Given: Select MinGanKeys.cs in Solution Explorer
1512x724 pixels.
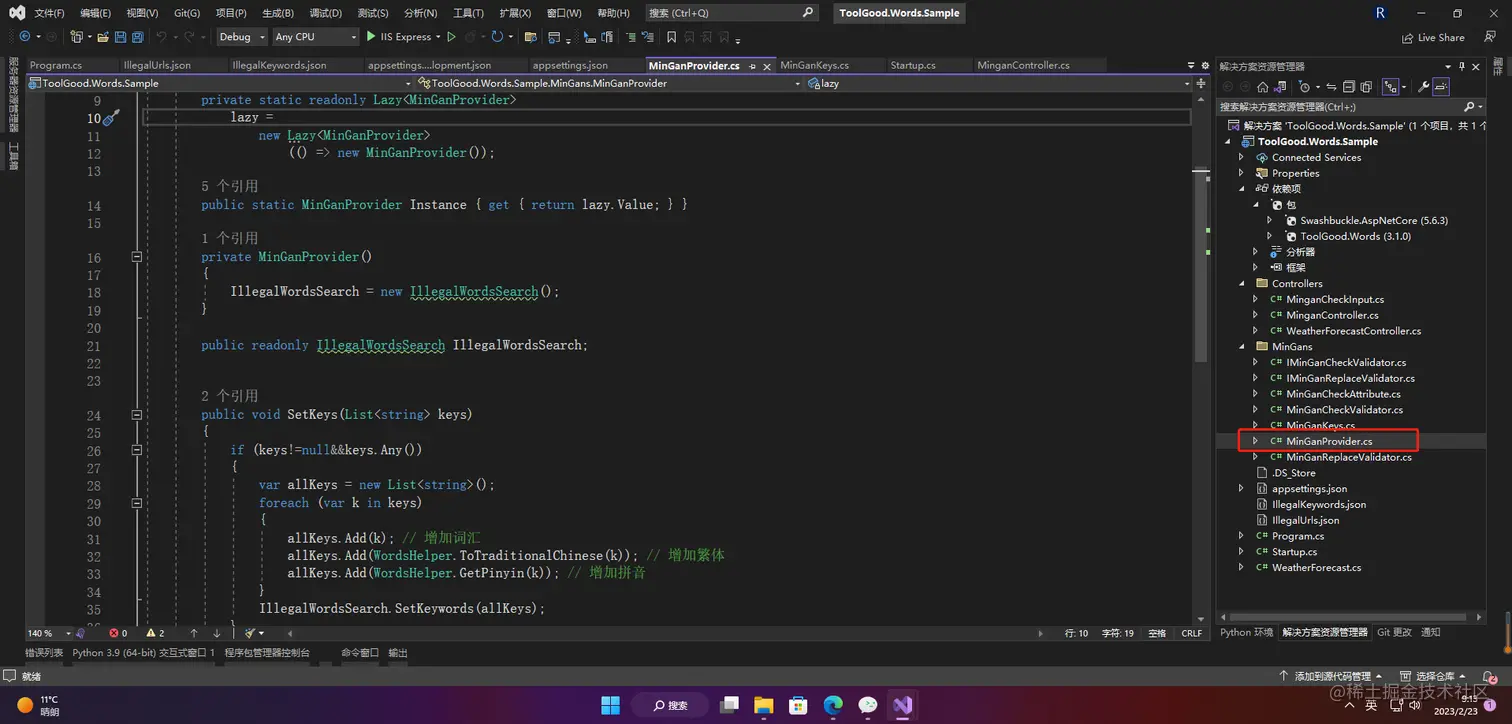Looking at the screenshot, I should (1320, 426).
